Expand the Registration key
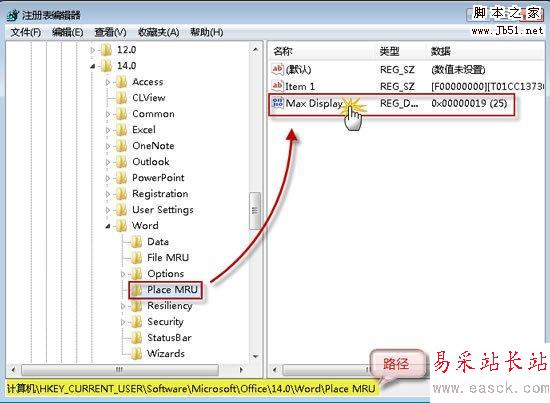Screen dimensions: 550x403 pos(108,194)
